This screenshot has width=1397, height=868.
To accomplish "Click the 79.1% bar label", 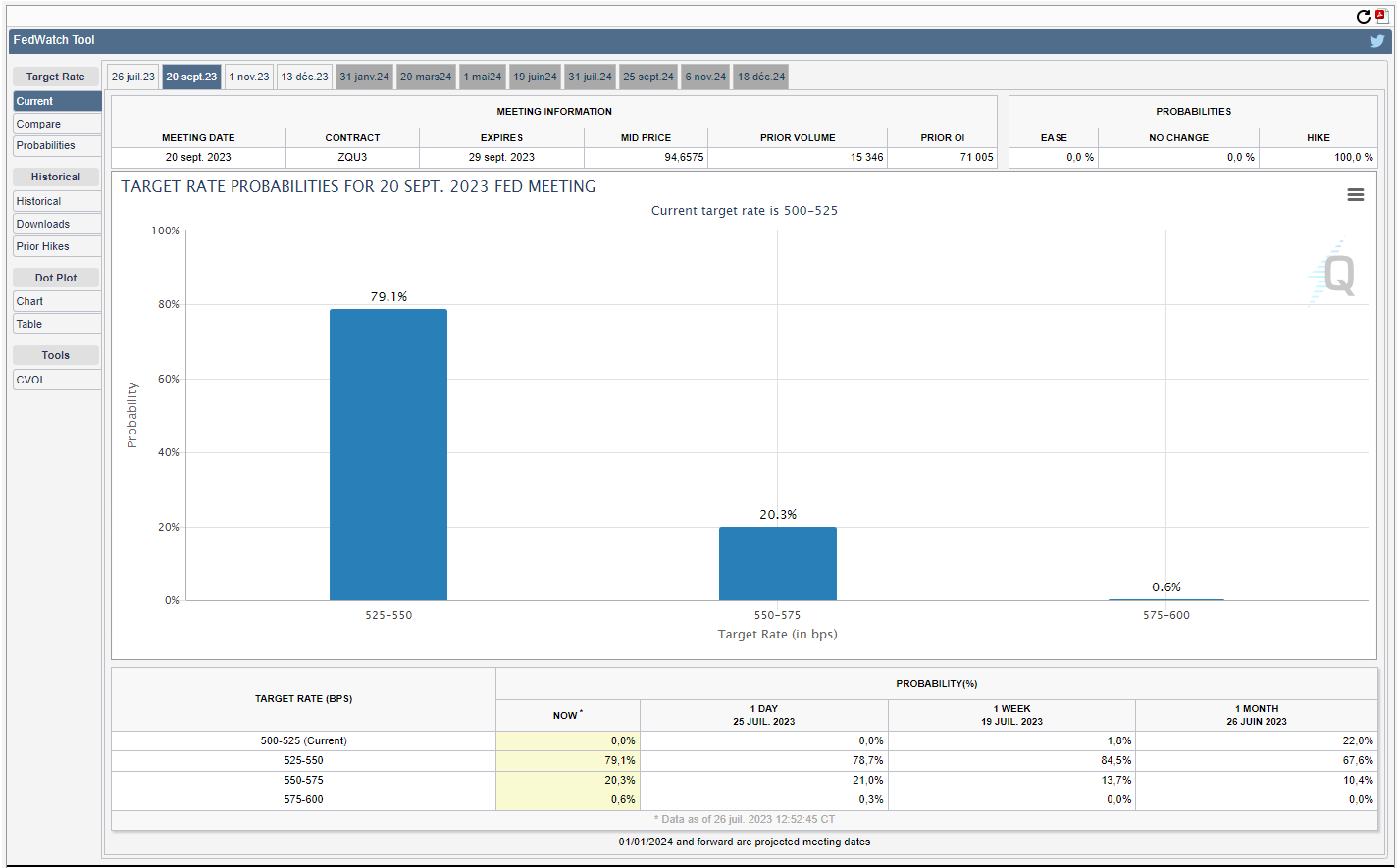I will (388, 296).
